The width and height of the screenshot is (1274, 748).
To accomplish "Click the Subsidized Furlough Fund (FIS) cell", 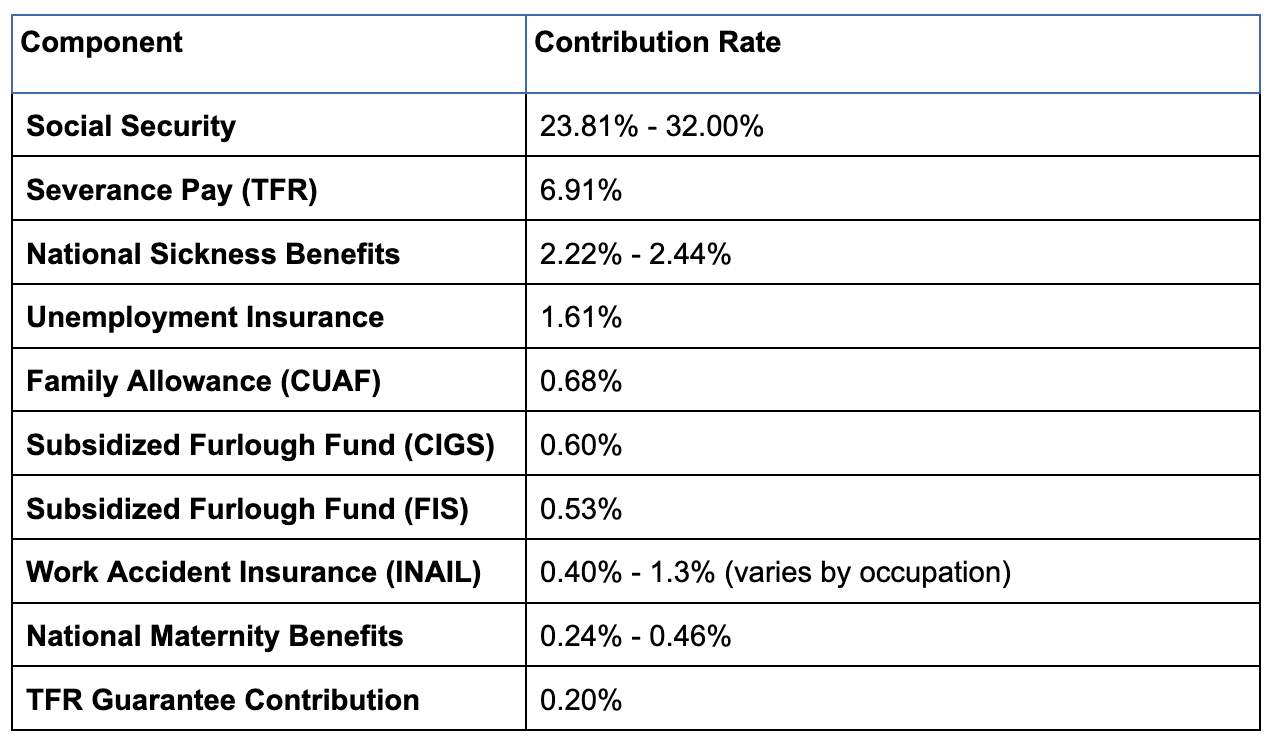I will coord(247,509).
